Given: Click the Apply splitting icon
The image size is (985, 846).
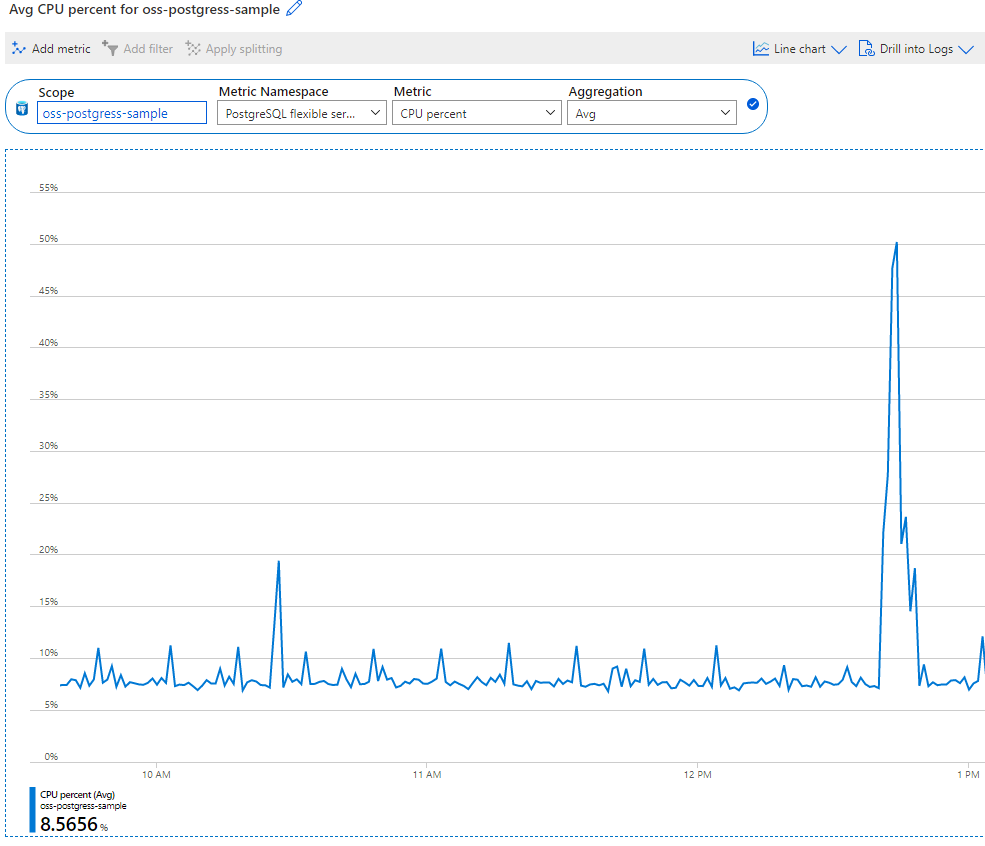Looking at the screenshot, I should pyautogui.click(x=193, y=48).
